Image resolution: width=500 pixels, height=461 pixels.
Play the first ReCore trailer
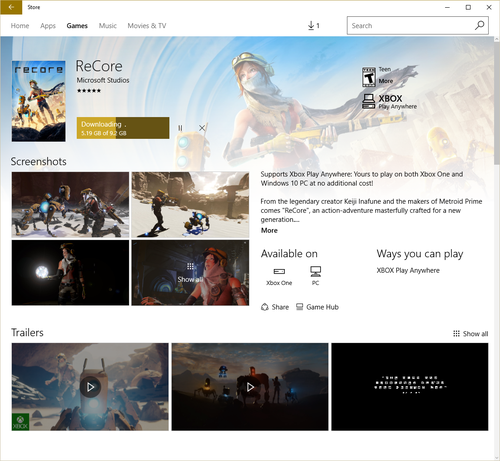90,387
